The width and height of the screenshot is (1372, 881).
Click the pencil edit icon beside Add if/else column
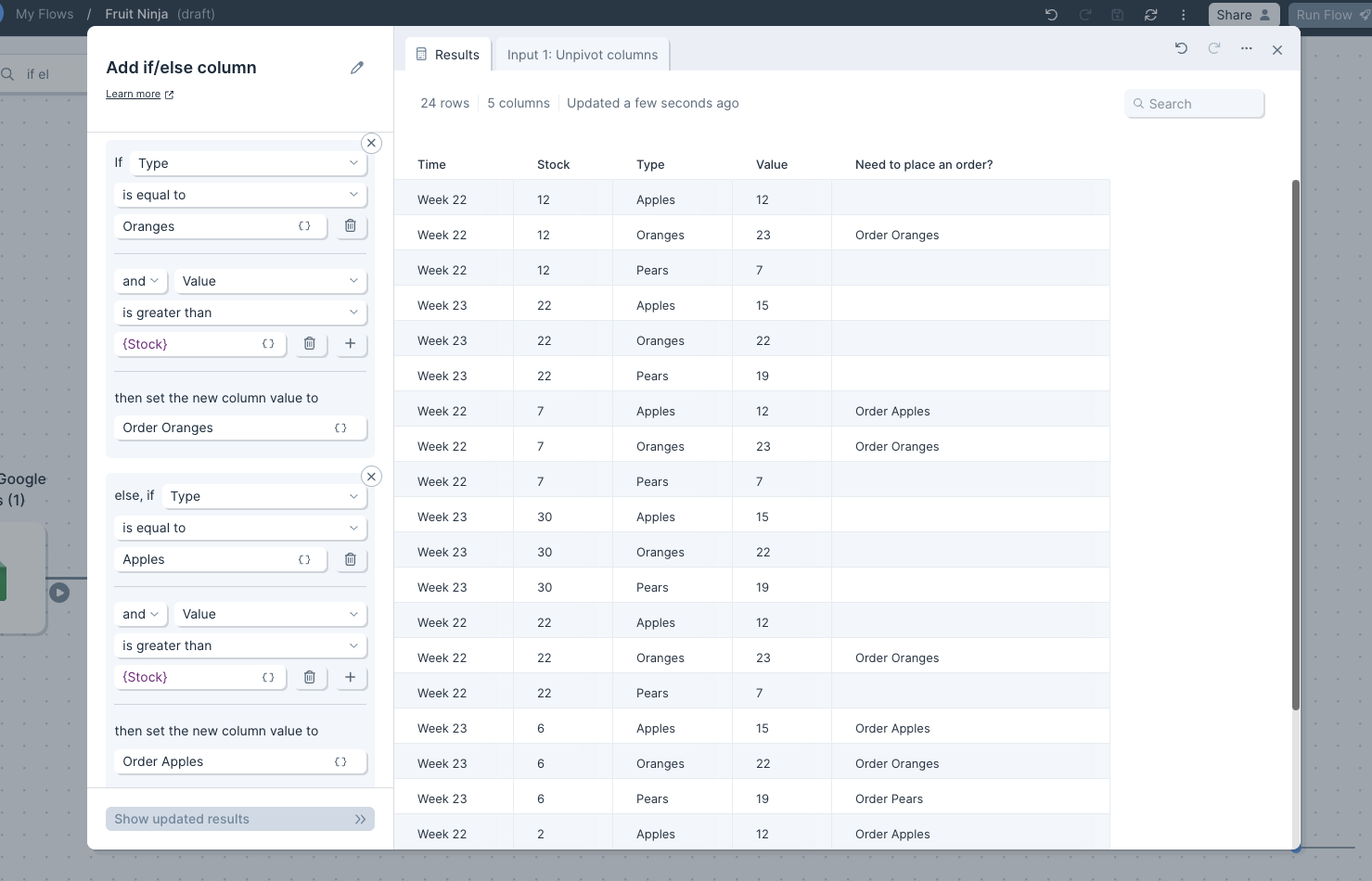(357, 68)
